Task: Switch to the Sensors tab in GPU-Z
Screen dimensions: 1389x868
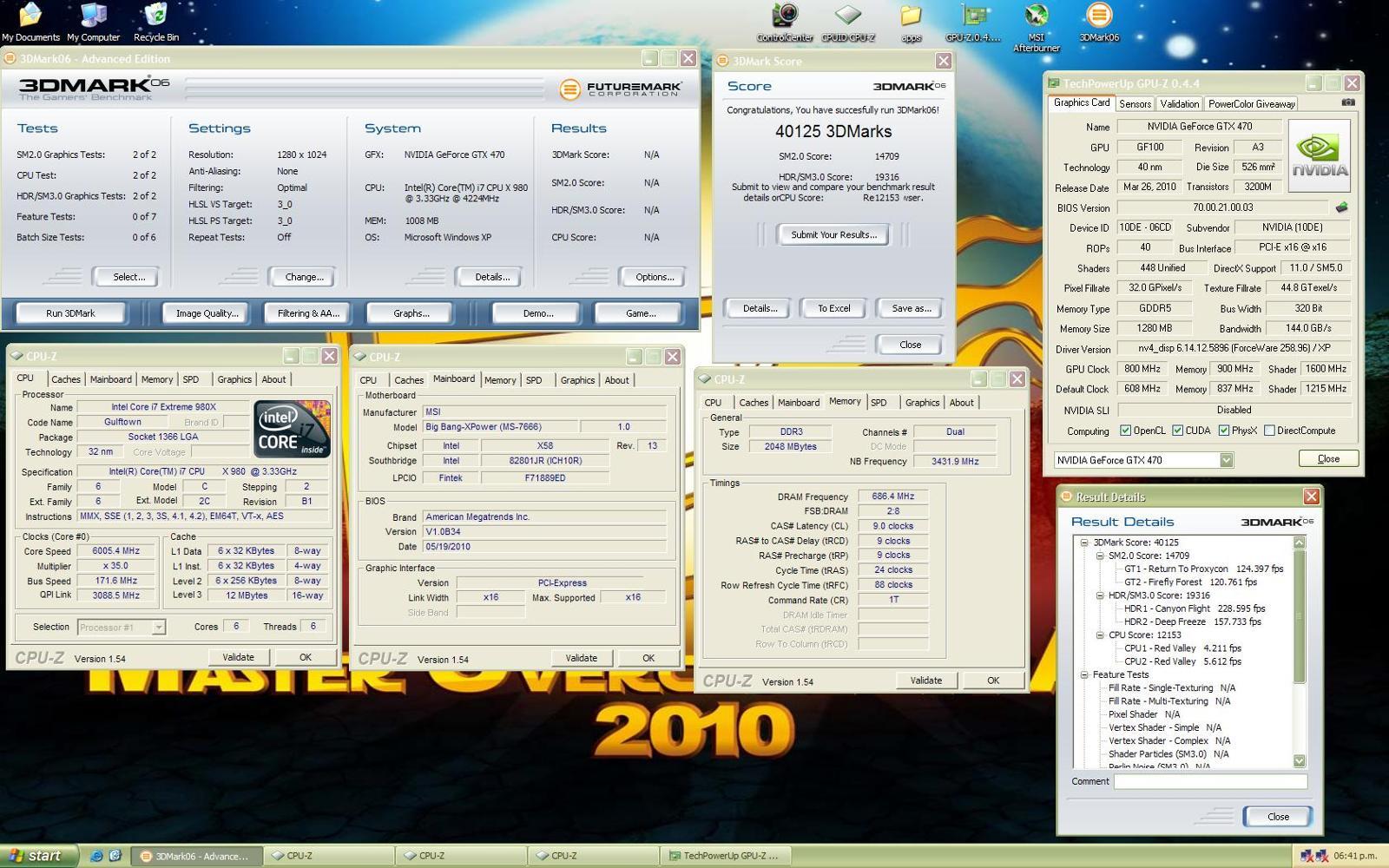Action: tap(1135, 103)
